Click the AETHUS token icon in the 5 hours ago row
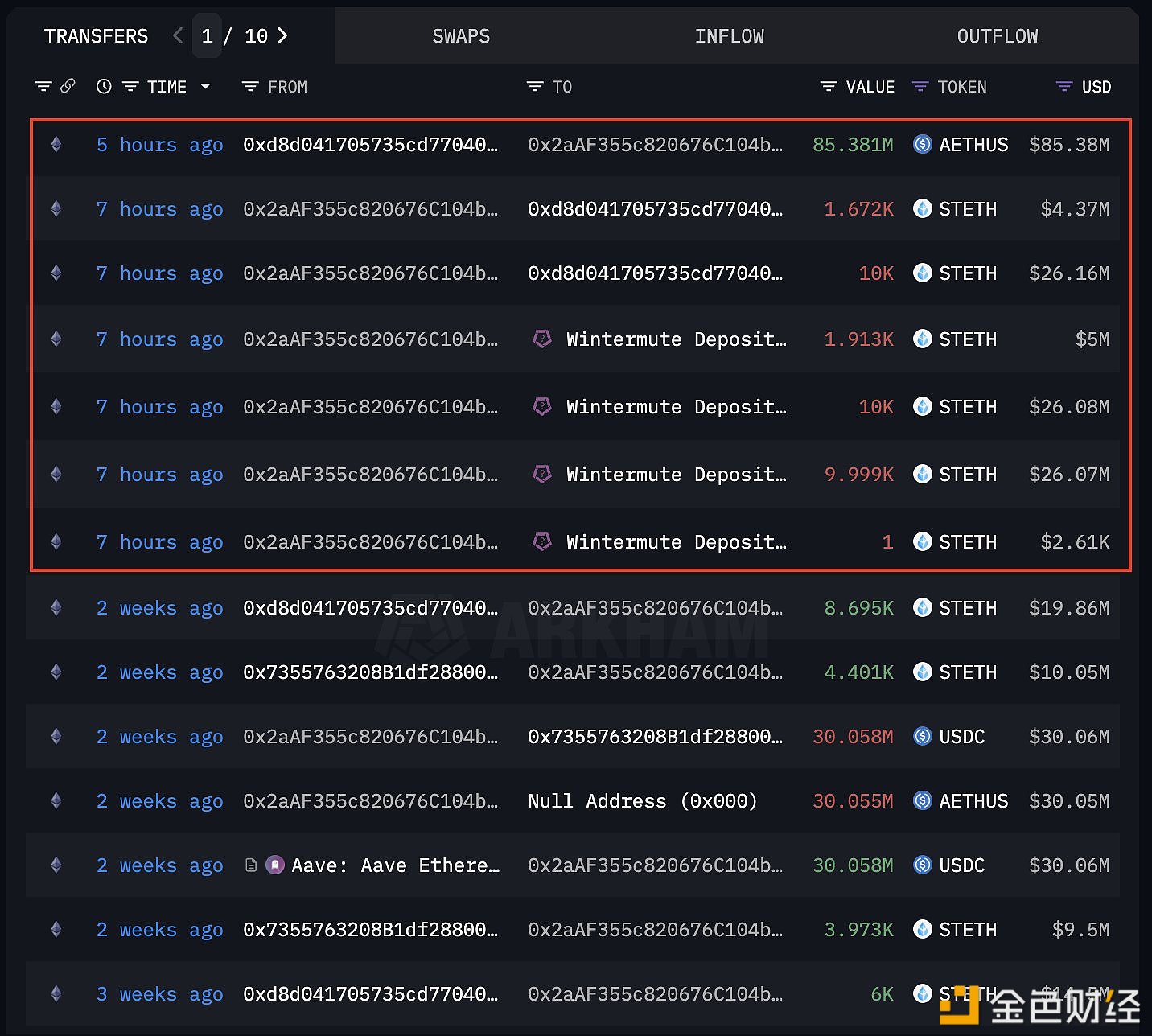The image size is (1152, 1036). point(923,145)
